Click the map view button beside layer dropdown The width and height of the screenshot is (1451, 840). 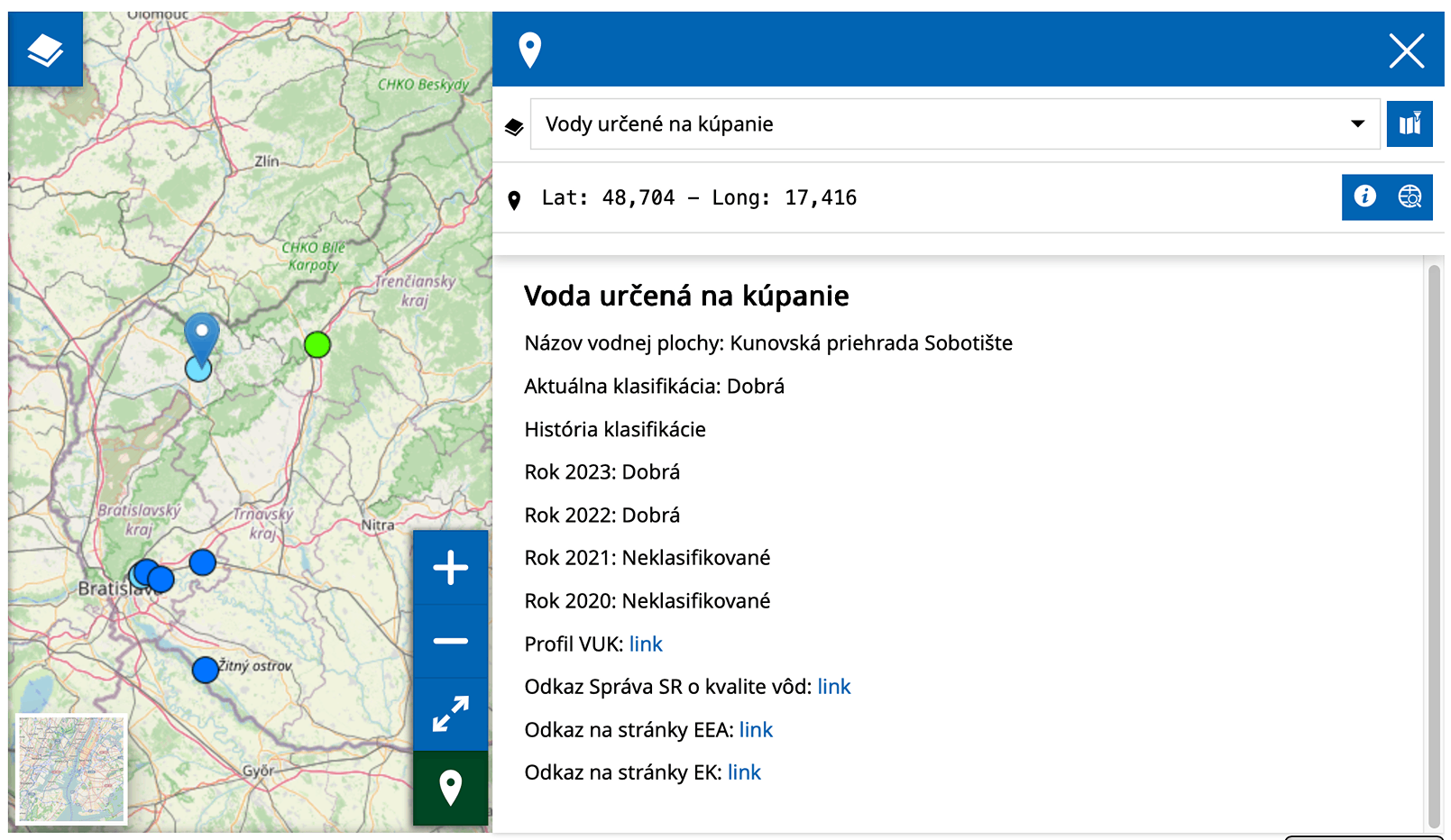pos(1410,124)
